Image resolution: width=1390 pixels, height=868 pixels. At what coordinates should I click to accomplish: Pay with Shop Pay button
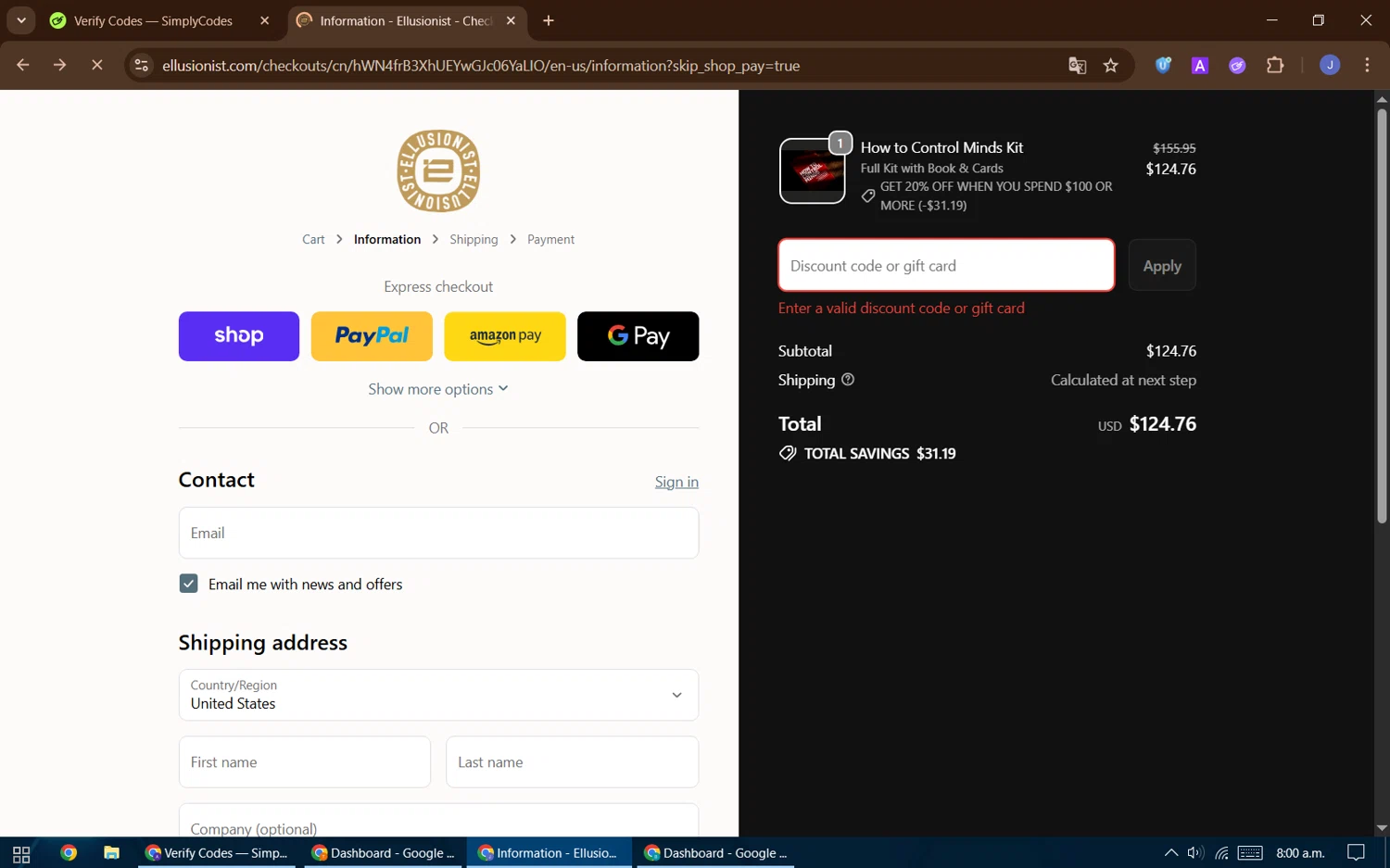pos(239,336)
